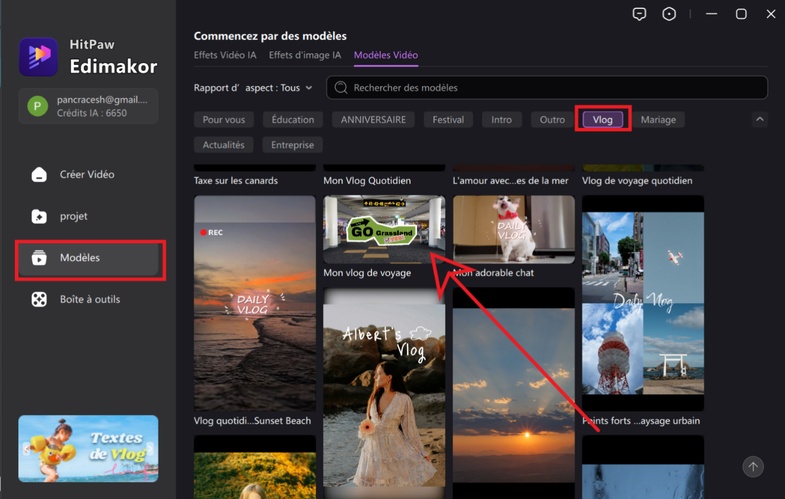Select the Pour vous category
The width and height of the screenshot is (785, 499).
pyautogui.click(x=224, y=120)
